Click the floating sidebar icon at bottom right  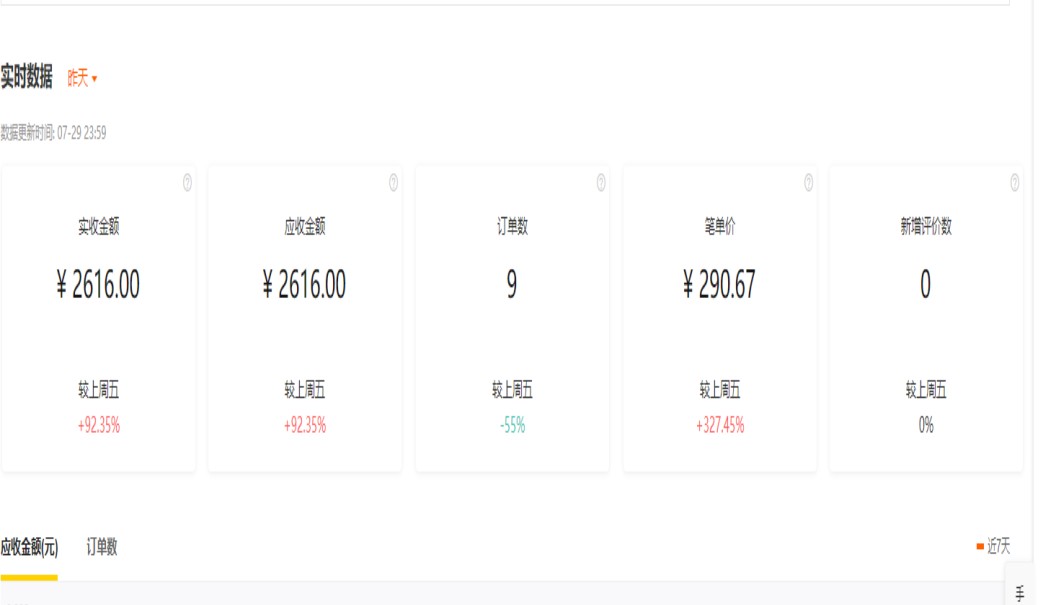tap(1020, 591)
